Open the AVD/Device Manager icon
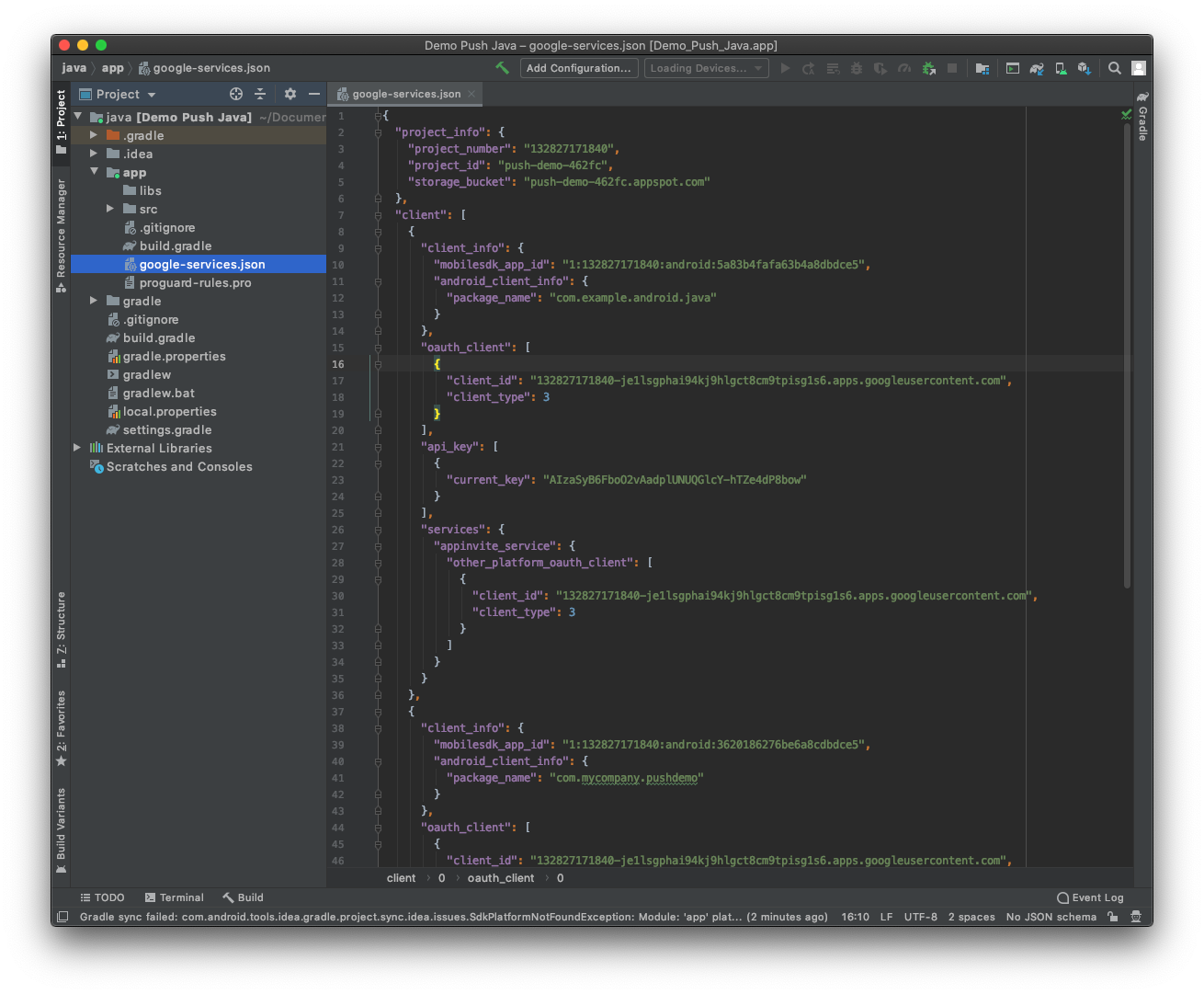 tap(1061, 68)
